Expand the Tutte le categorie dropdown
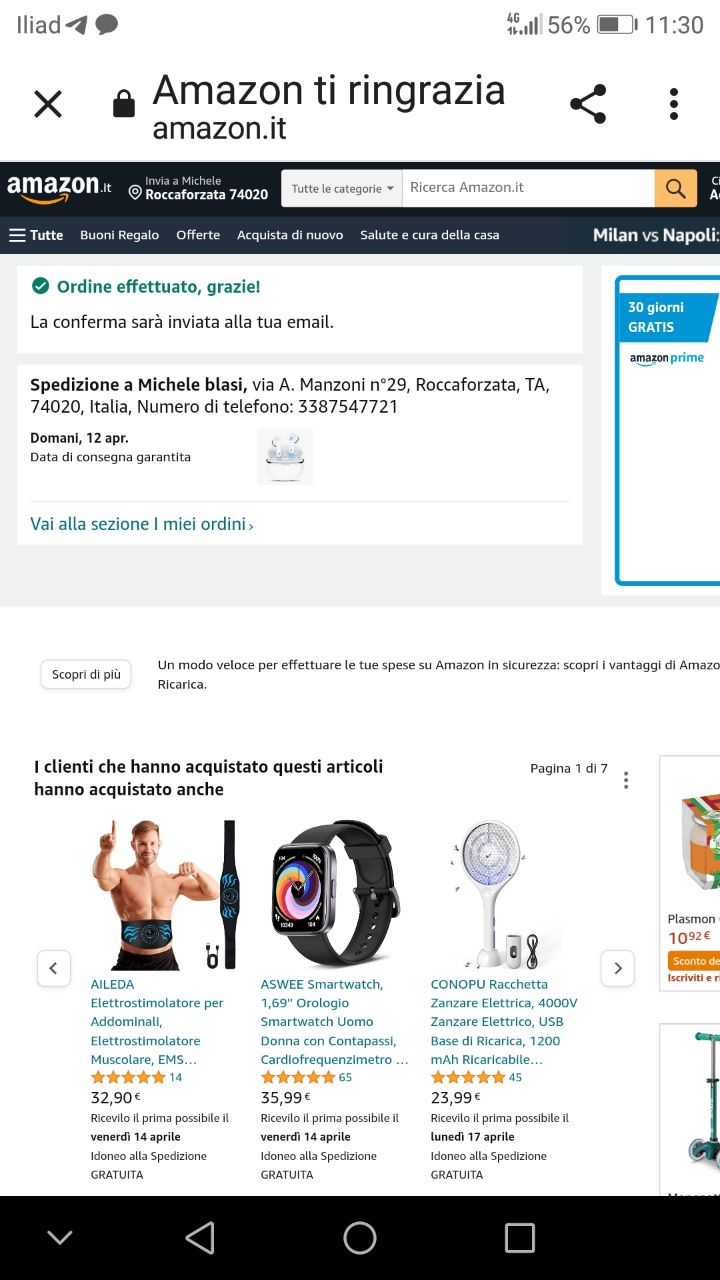 342,188
